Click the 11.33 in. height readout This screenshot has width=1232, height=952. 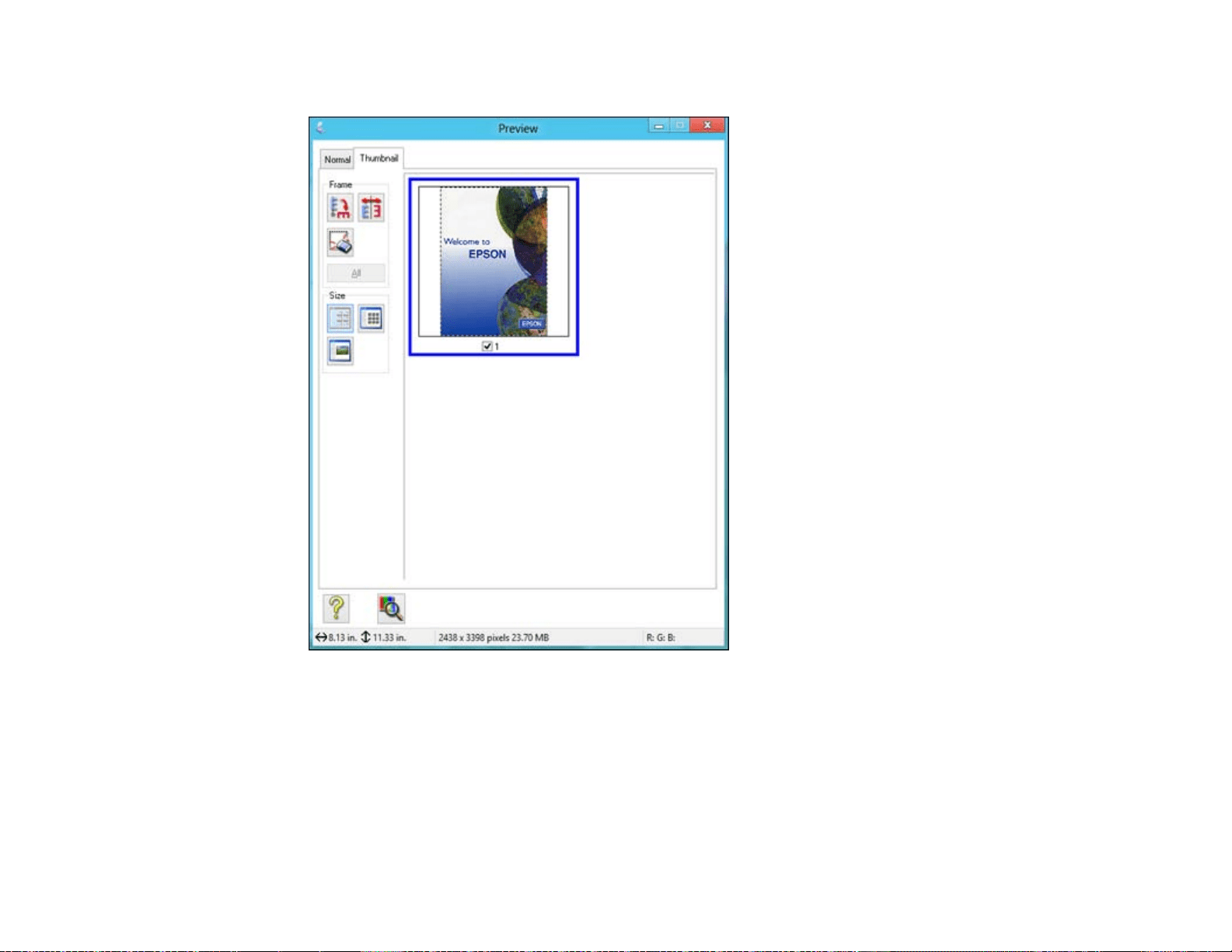click(383, 638)
